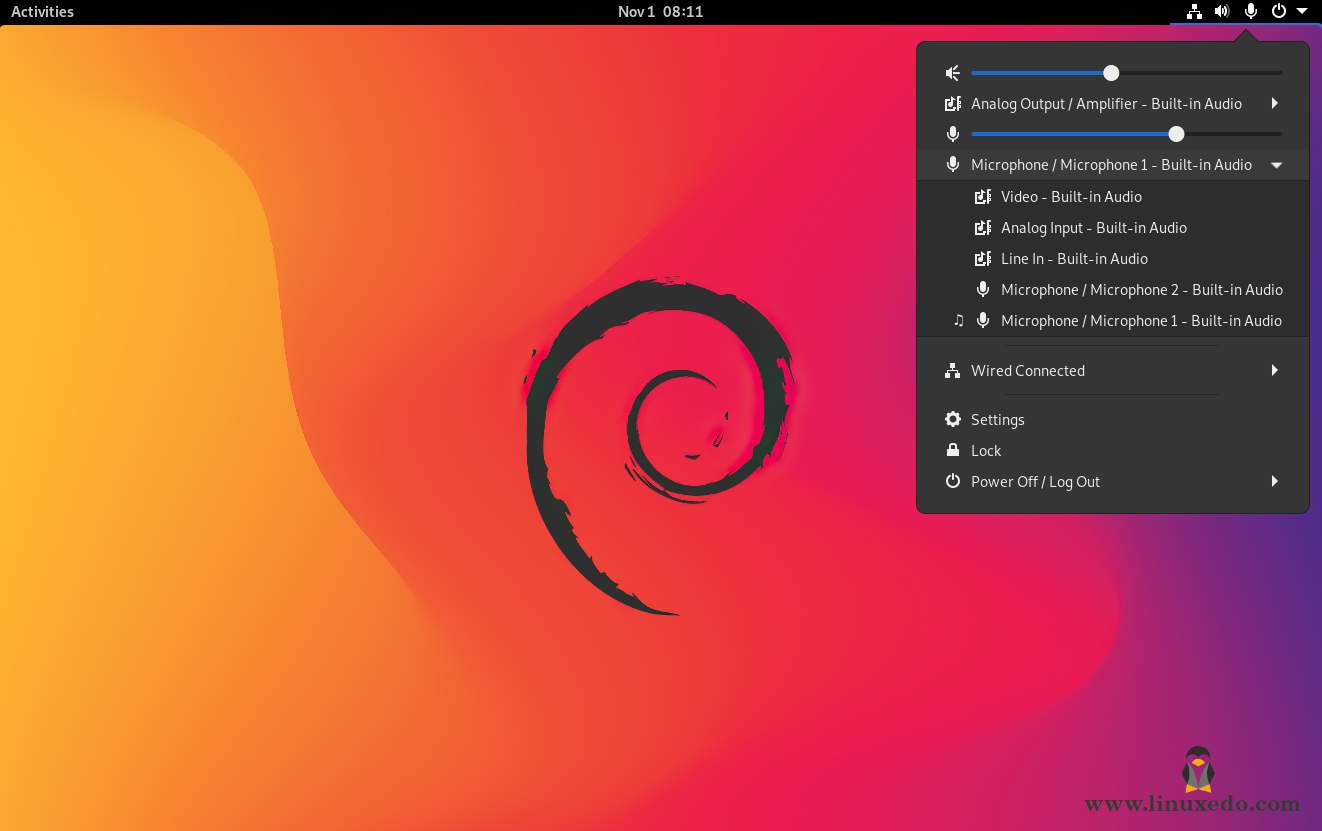Click microphone icon beside Microphone 2 entry
The image size is (1322, 831).
click(983, 290)
